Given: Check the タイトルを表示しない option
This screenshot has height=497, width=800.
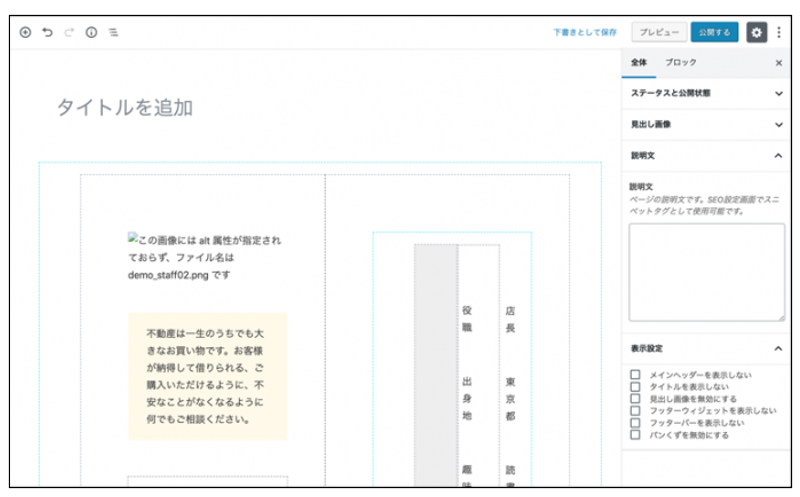Looking at the screenshot, I should (x=635, y=387).
